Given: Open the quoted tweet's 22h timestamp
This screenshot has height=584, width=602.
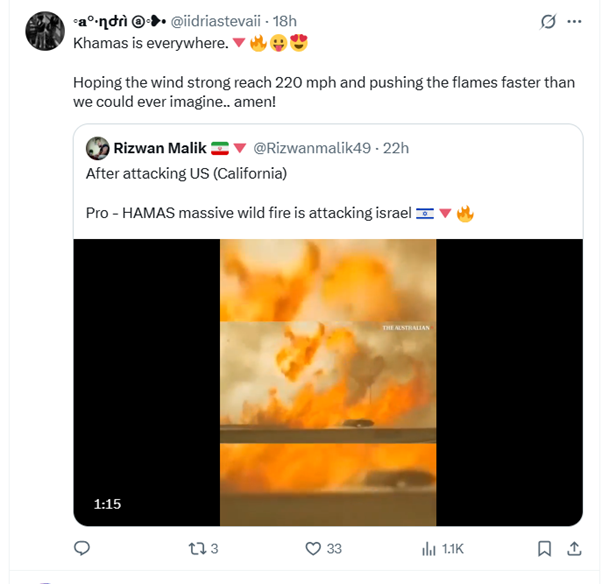Looking at the screenshot, I should tap(396, 148).
